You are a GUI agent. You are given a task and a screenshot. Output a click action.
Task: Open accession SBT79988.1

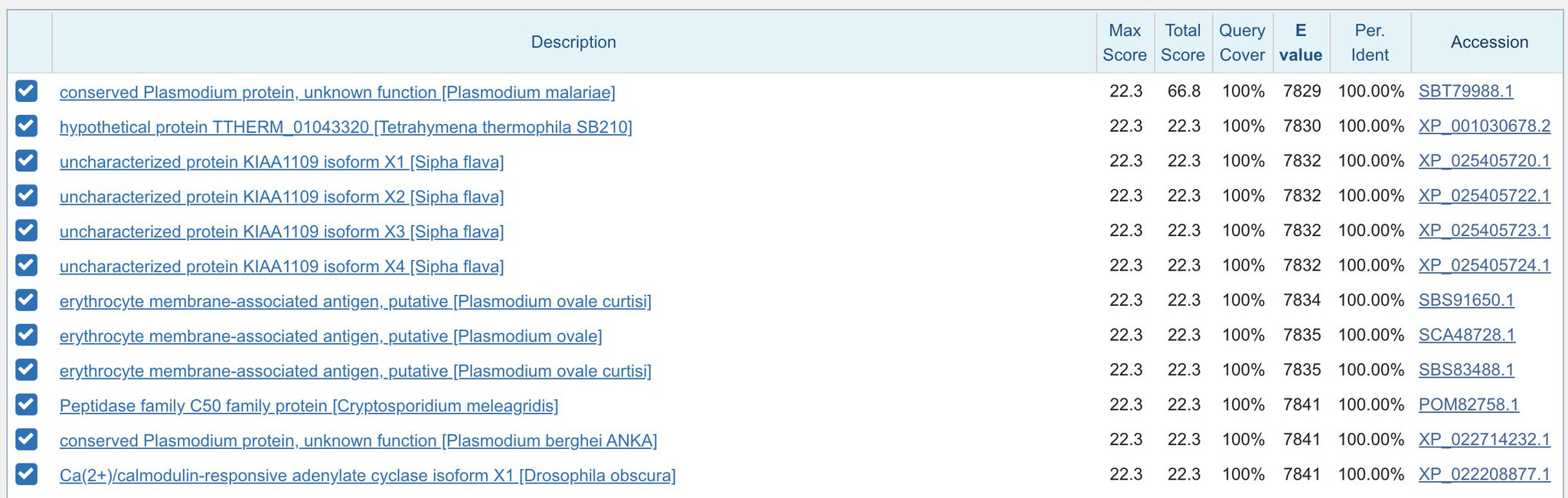1465,91
